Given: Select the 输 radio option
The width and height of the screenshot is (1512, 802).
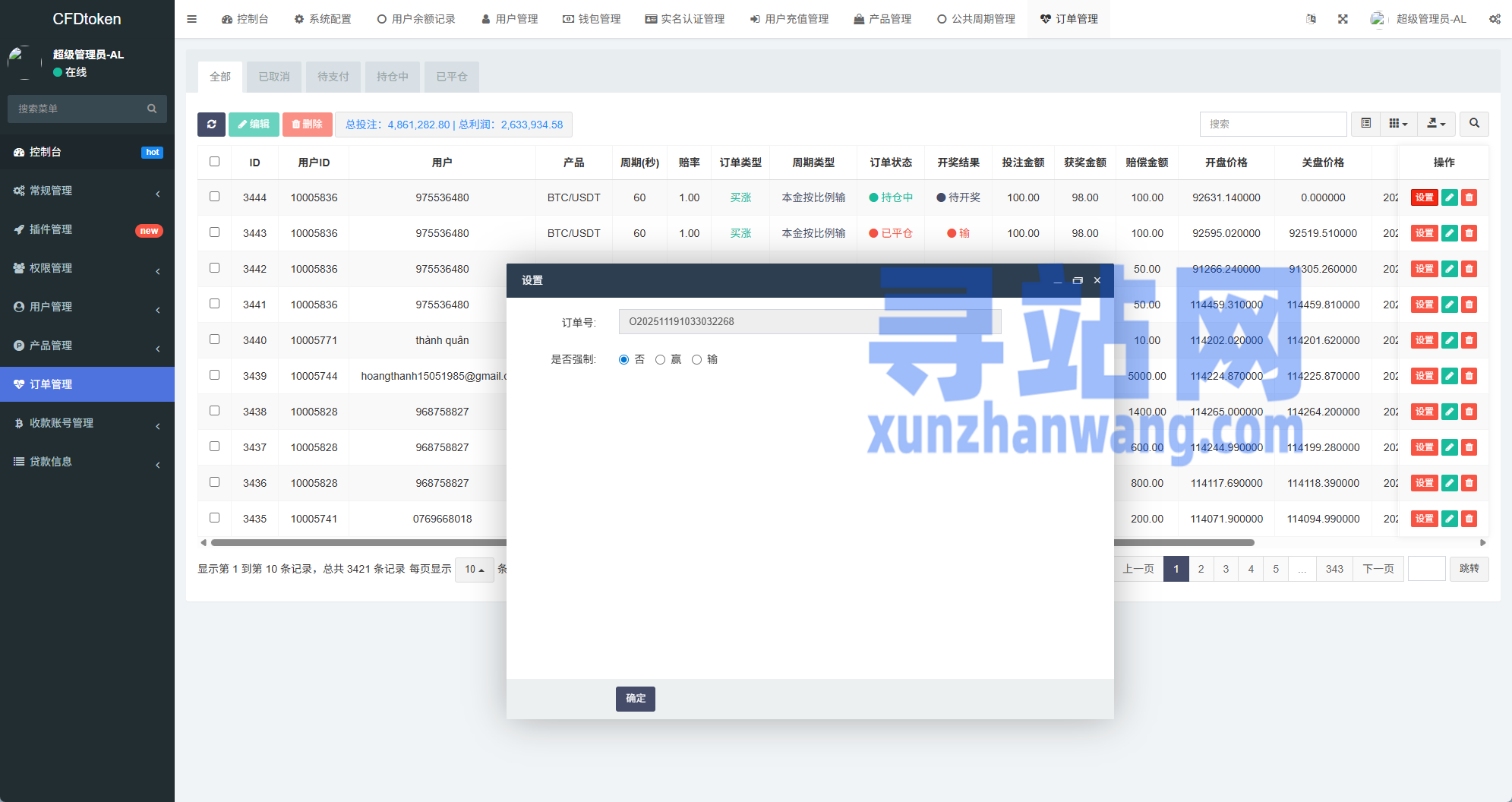Looking at the screenshot, I should click(696, 360).
